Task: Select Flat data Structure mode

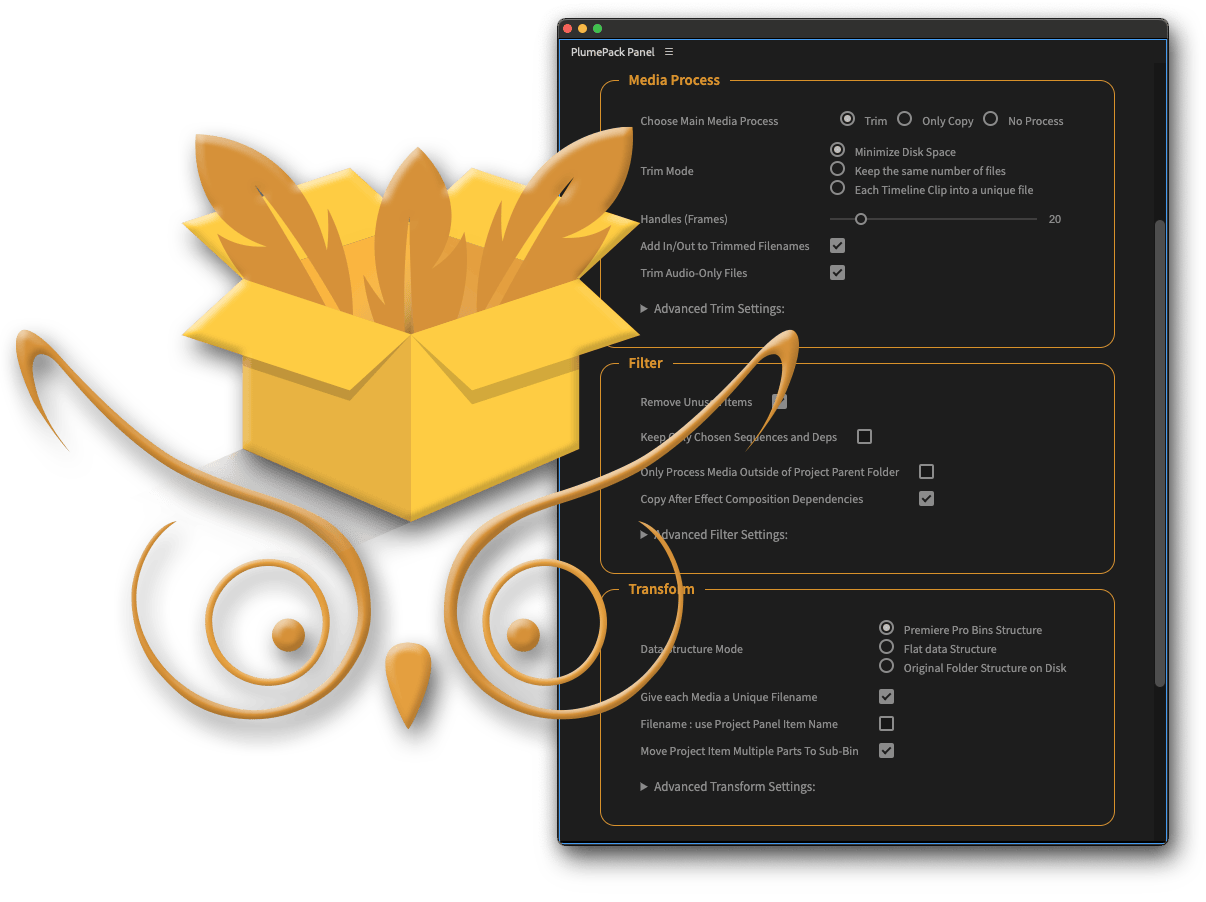Action: pos(886,648)
